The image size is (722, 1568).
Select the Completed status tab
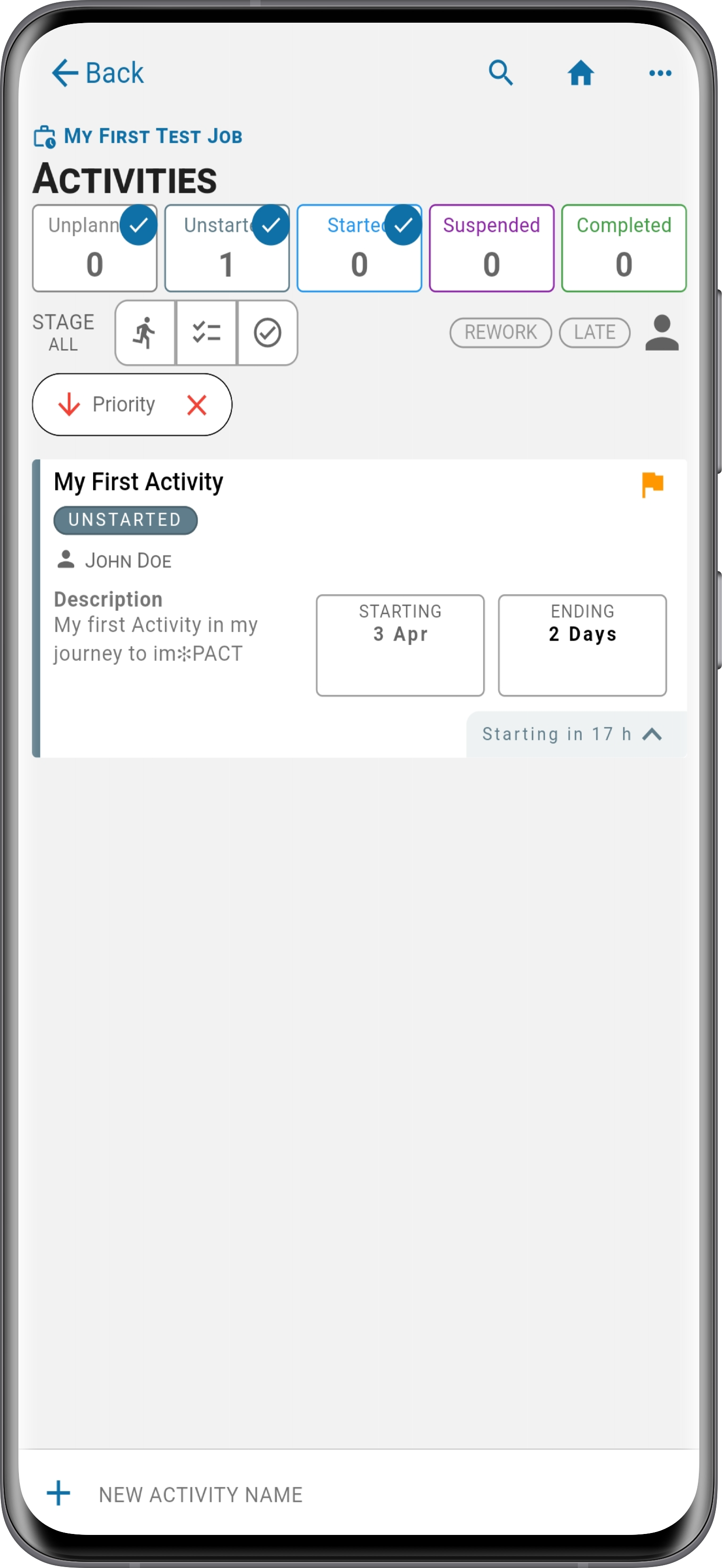point(624,249)
